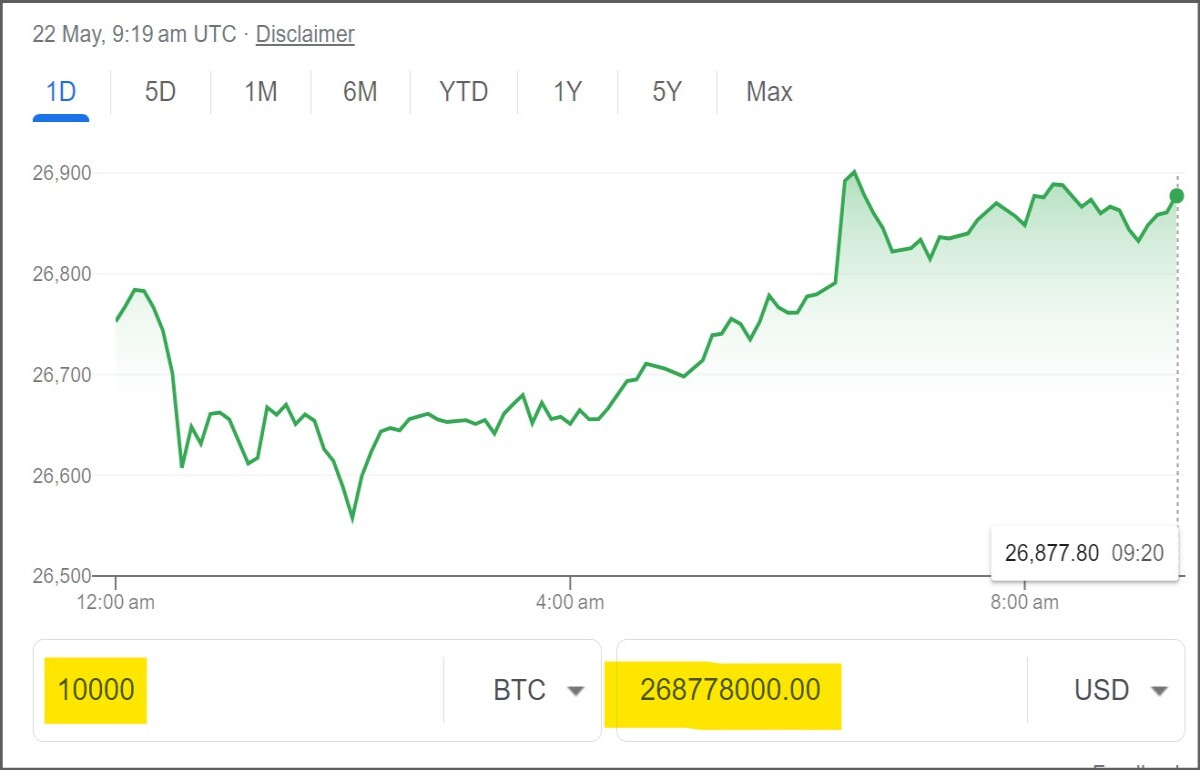Click the 26,877.80 price tooltip
1200x770 pixels.
[x=1084, y=553]
